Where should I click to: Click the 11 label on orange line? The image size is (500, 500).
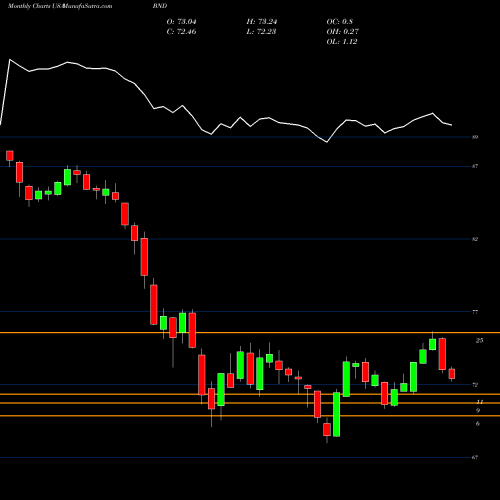click(480, 402)
